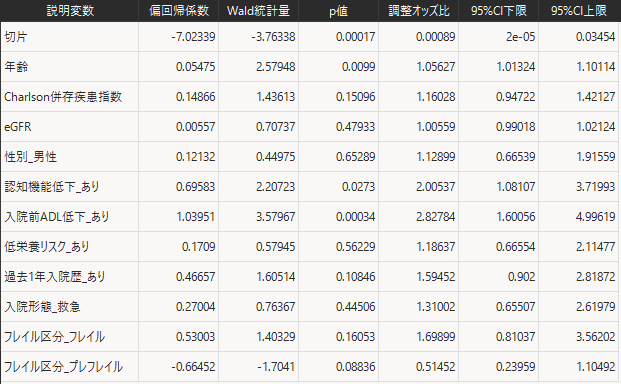Screen dimensions: 621x384
Task: Click odds ratio cell 0.00089
Action: (419, 37)
